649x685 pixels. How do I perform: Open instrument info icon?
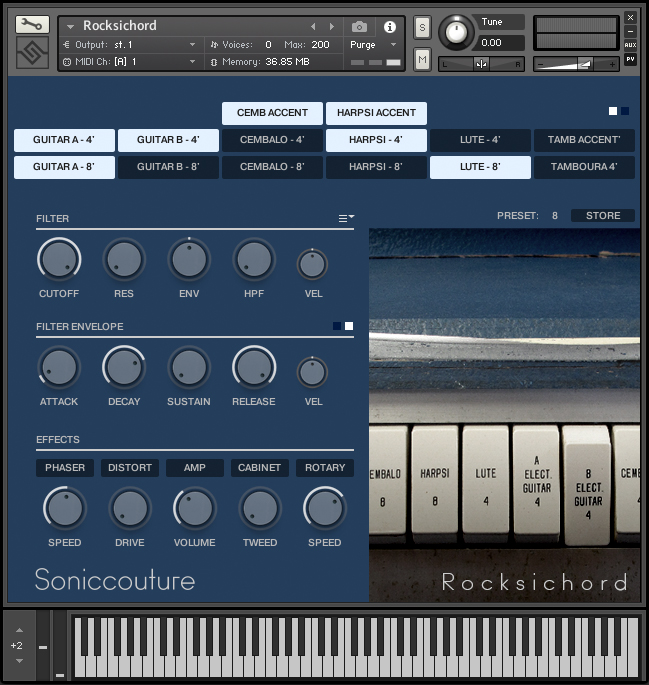pos(390,27)
